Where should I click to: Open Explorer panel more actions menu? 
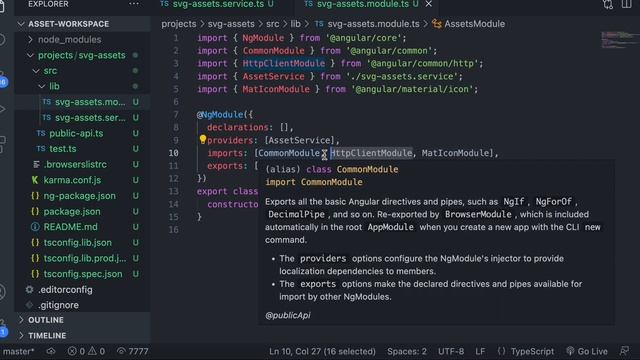[134, 4]
